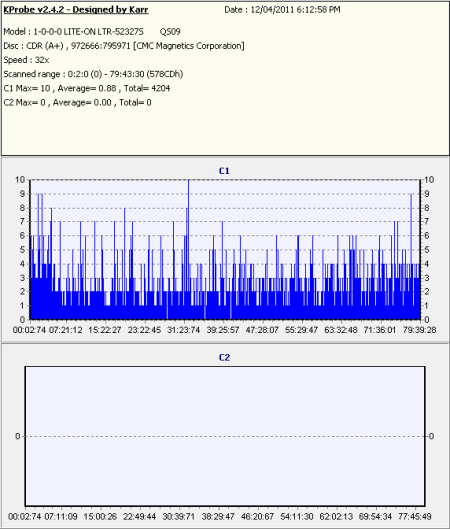Click the tallest C1 spike reaching 10
450x529 pixels.
coord(189,250)
